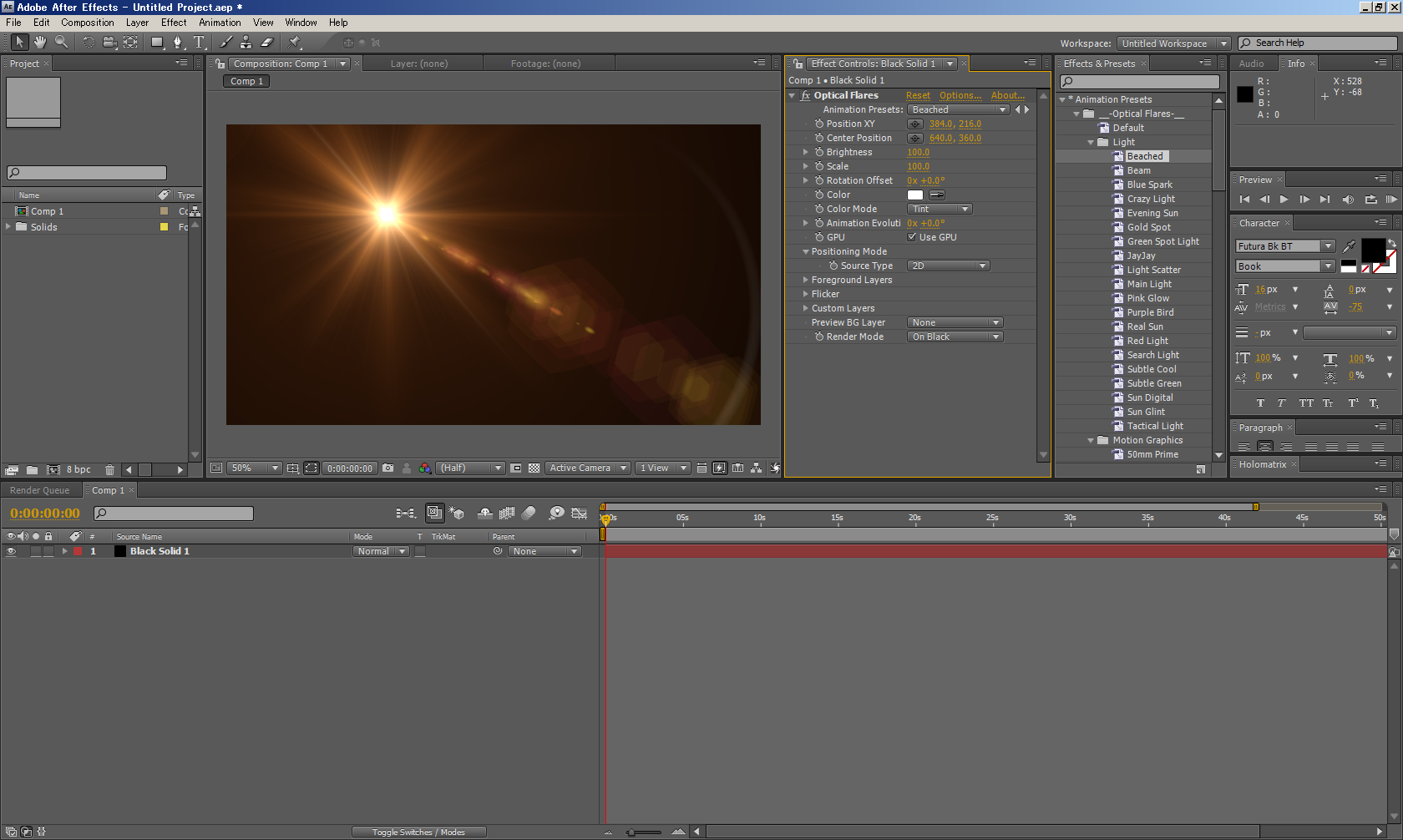Open the Animation menu
This screenshot has height=840, width=1403.
pos(220,23)
